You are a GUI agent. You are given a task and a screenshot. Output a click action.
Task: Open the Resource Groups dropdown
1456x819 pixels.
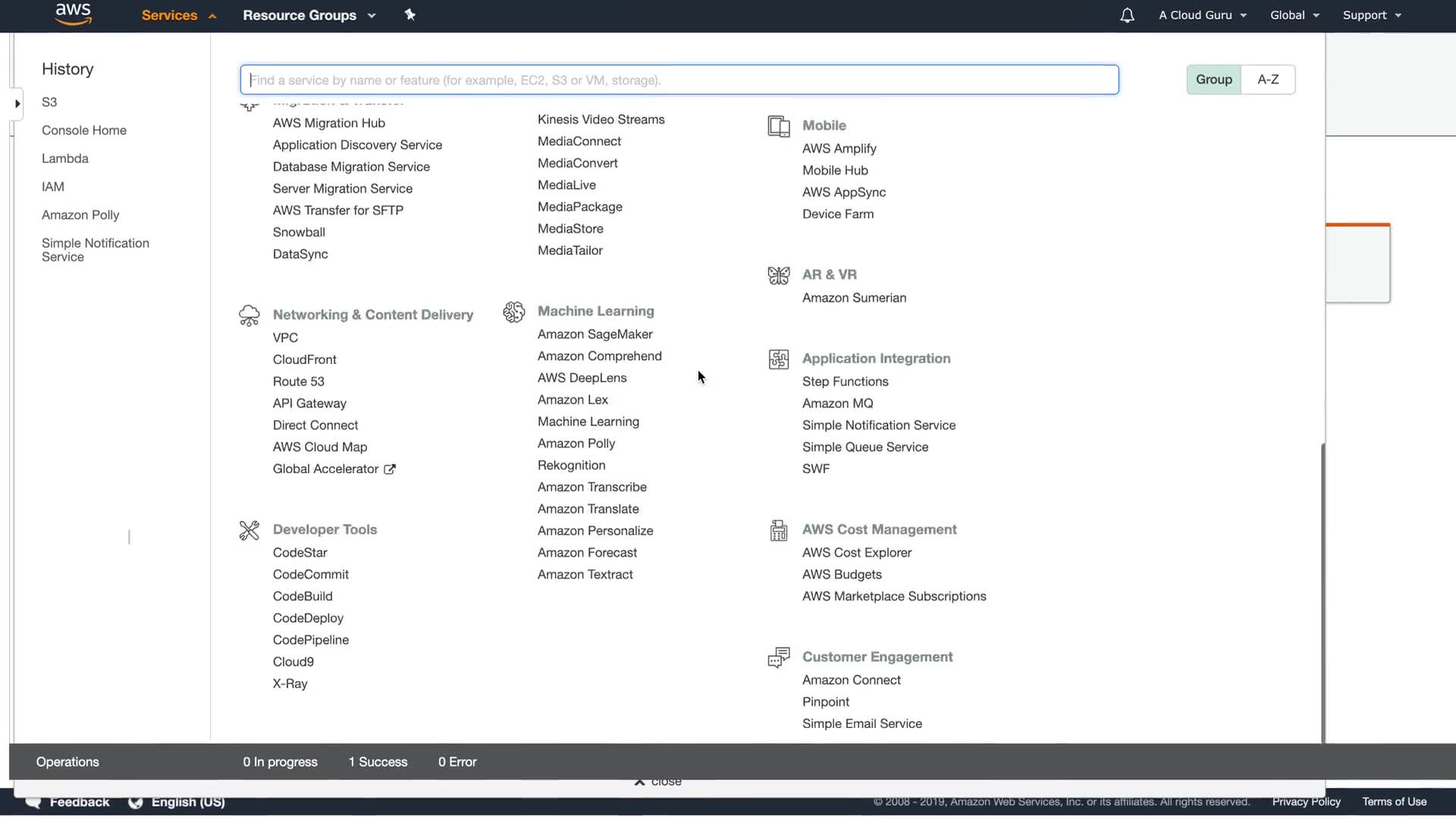(x=309, y=15)
